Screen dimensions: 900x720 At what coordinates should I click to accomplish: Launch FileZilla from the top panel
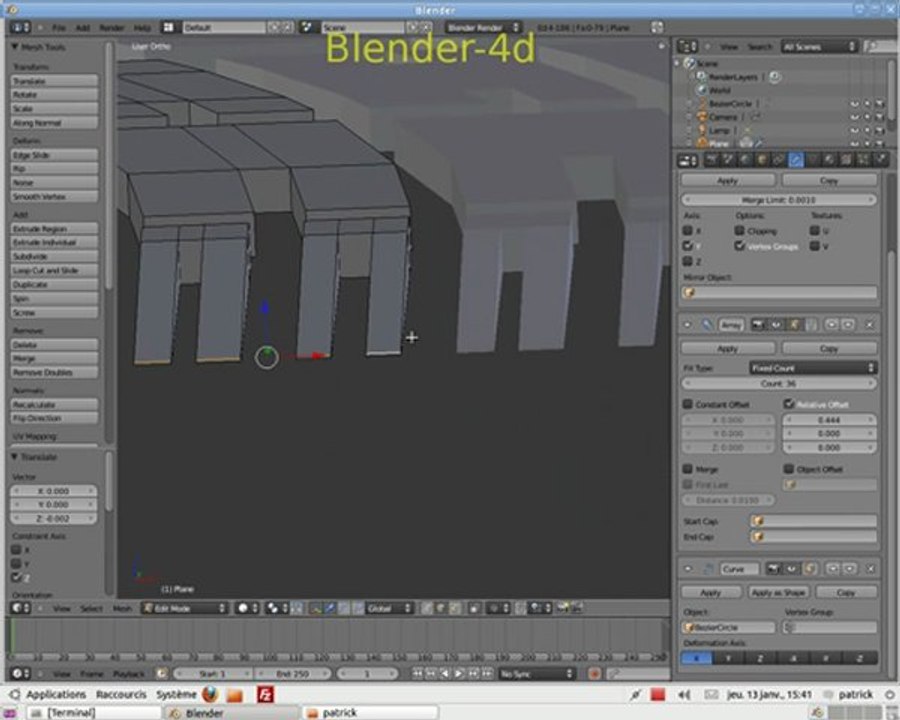[x=265, y=694]
